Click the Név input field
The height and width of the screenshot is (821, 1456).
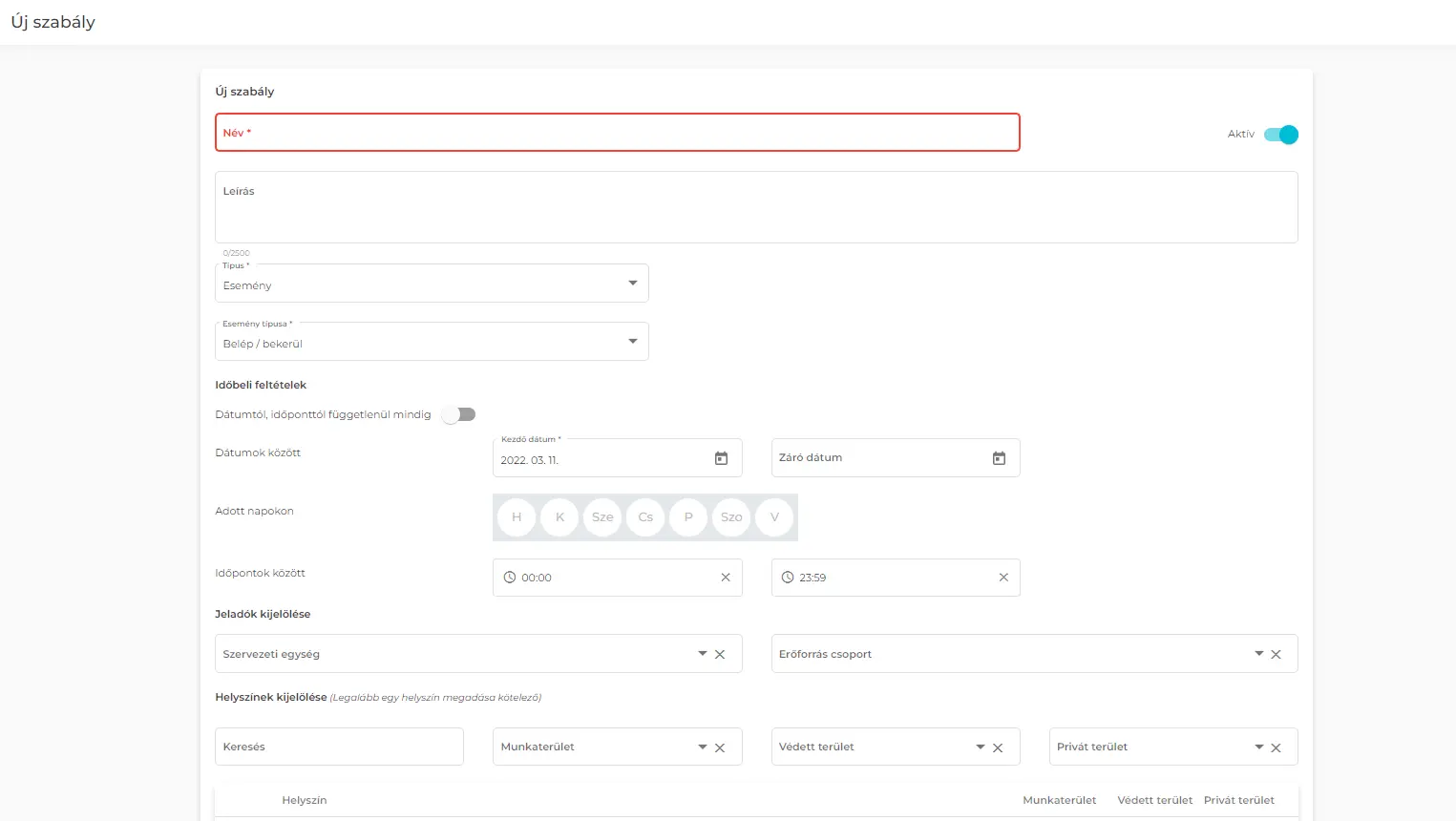coord(617,133)
